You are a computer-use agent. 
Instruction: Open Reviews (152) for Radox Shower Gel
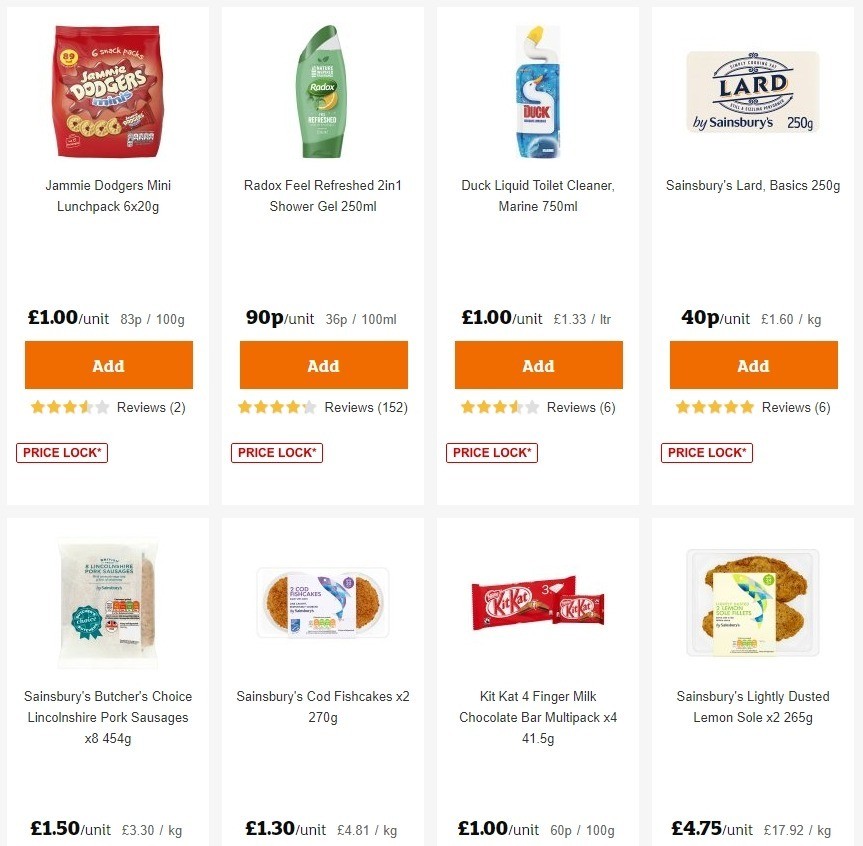point(363,407)
